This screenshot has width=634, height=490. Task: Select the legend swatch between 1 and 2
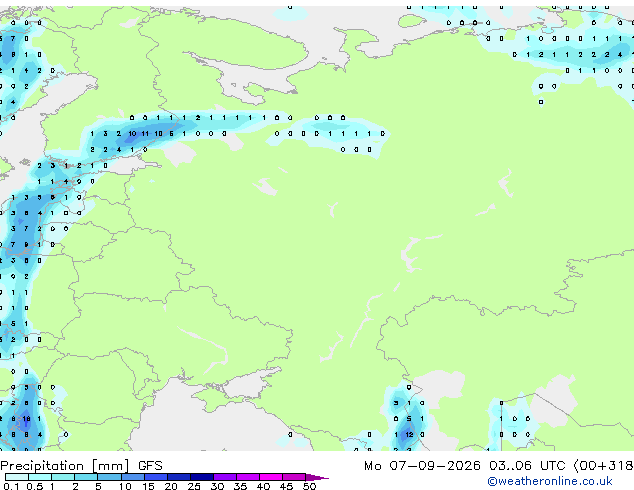tap(63, 477)
